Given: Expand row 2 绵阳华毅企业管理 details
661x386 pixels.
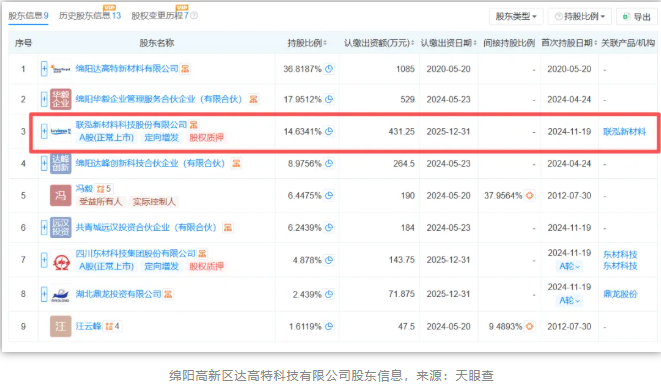Looking at the screenshot, I should 44,99.
